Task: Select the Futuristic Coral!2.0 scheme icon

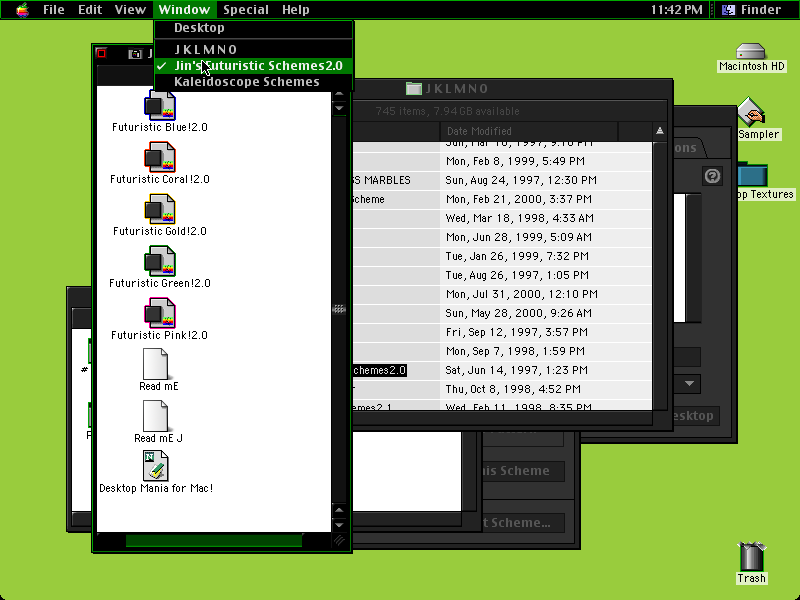Action: (x=160, y=157)
